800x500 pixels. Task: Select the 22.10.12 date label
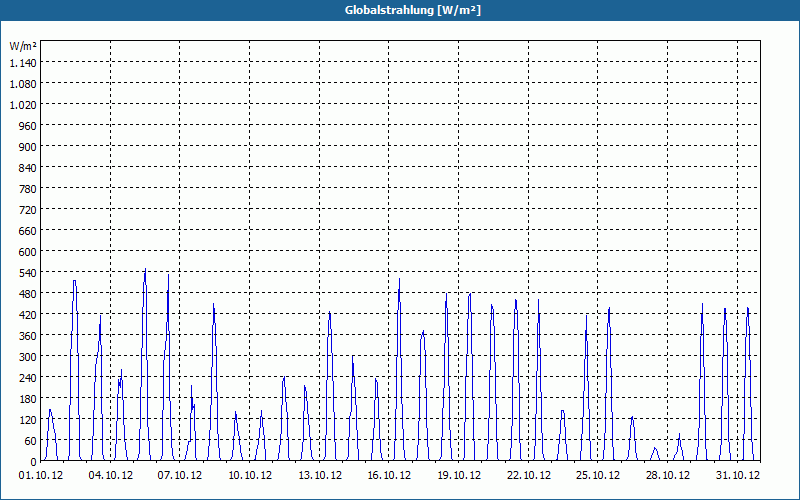(x=529, y=476)
